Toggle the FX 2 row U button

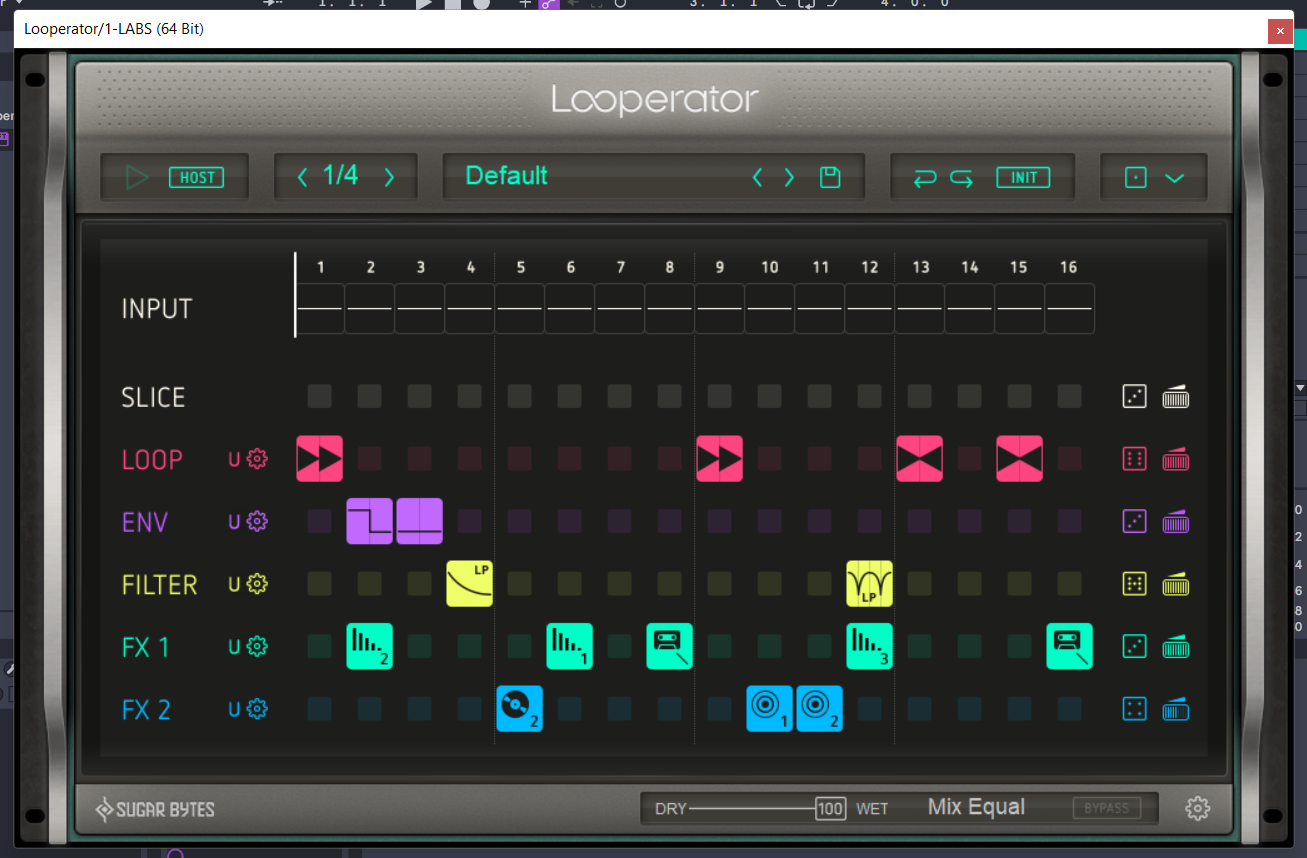click(x=234, y=710)
